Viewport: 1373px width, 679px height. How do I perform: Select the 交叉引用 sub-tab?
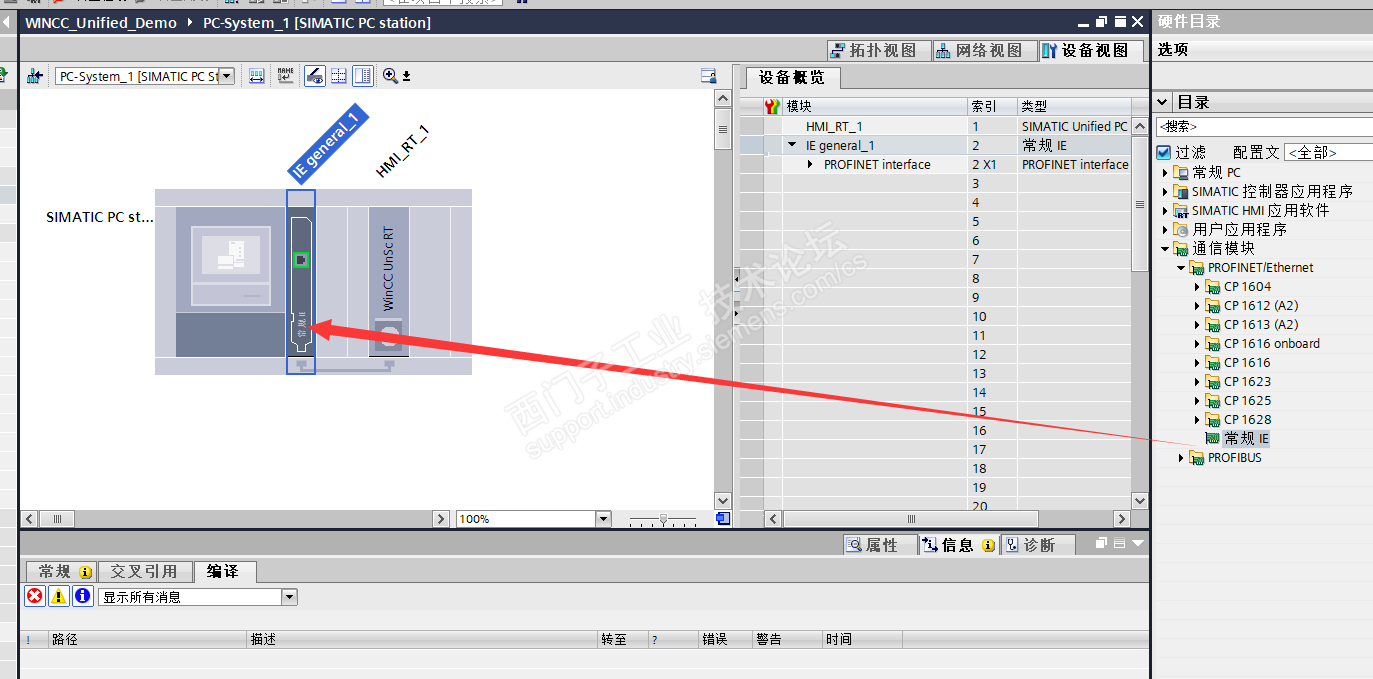(x=145, y=572)
